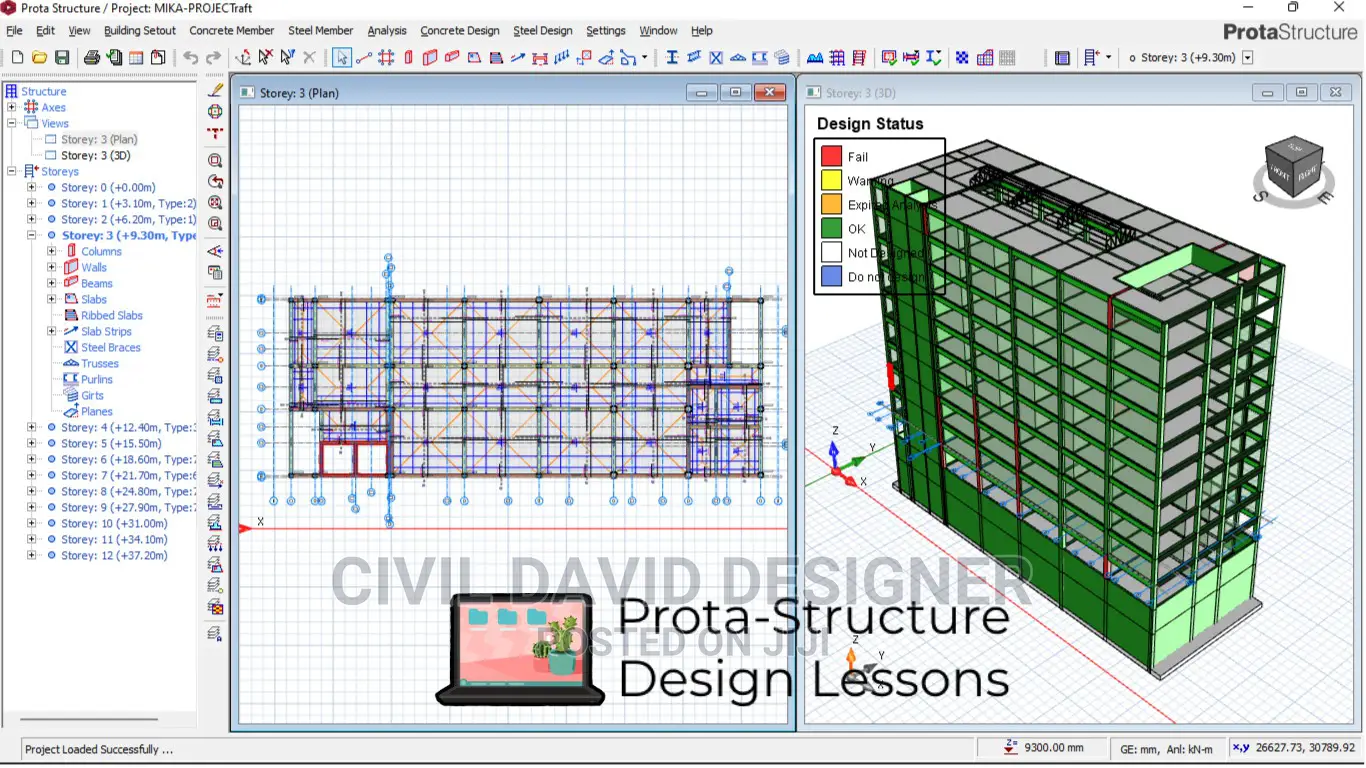The image size is (1366, 768).
Task: Expand the Columns tree node
Action: [51, 251]
